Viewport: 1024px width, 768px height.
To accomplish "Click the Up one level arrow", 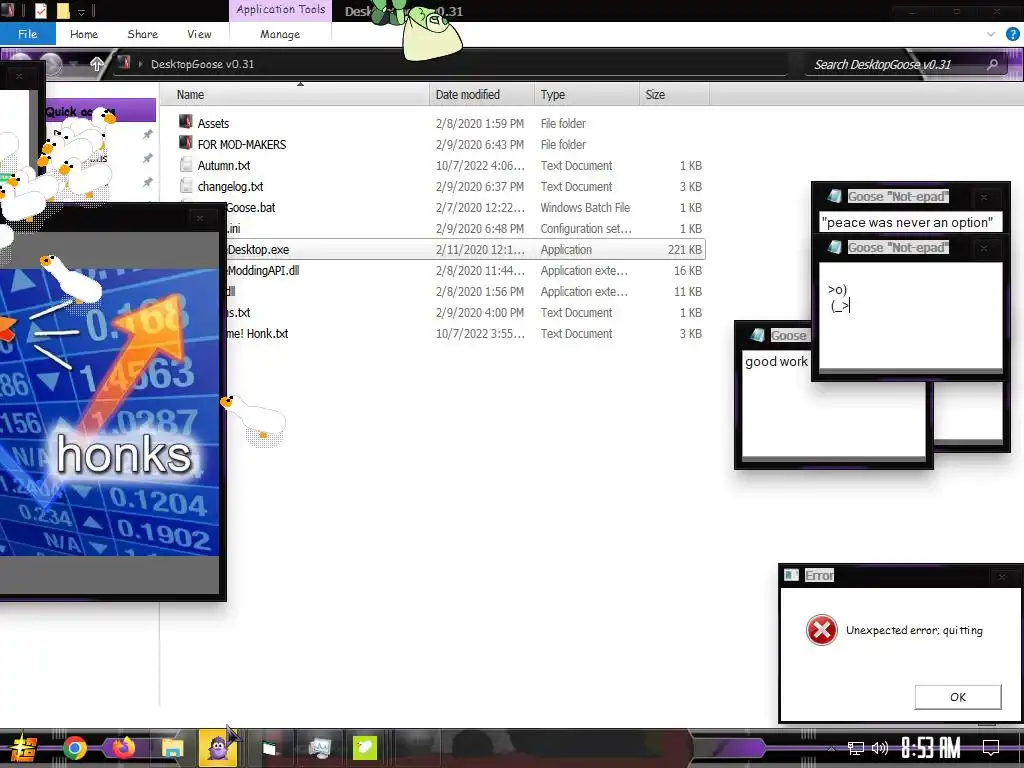I will click(97, 63).
